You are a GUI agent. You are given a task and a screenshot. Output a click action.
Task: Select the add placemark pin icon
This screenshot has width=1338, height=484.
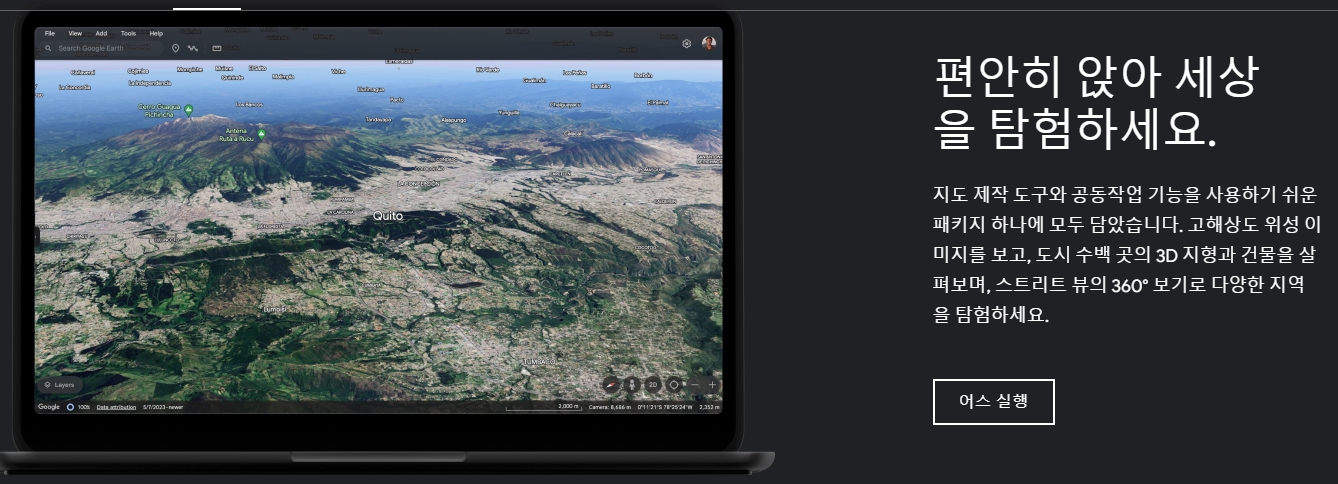click(x=175, y=48)
